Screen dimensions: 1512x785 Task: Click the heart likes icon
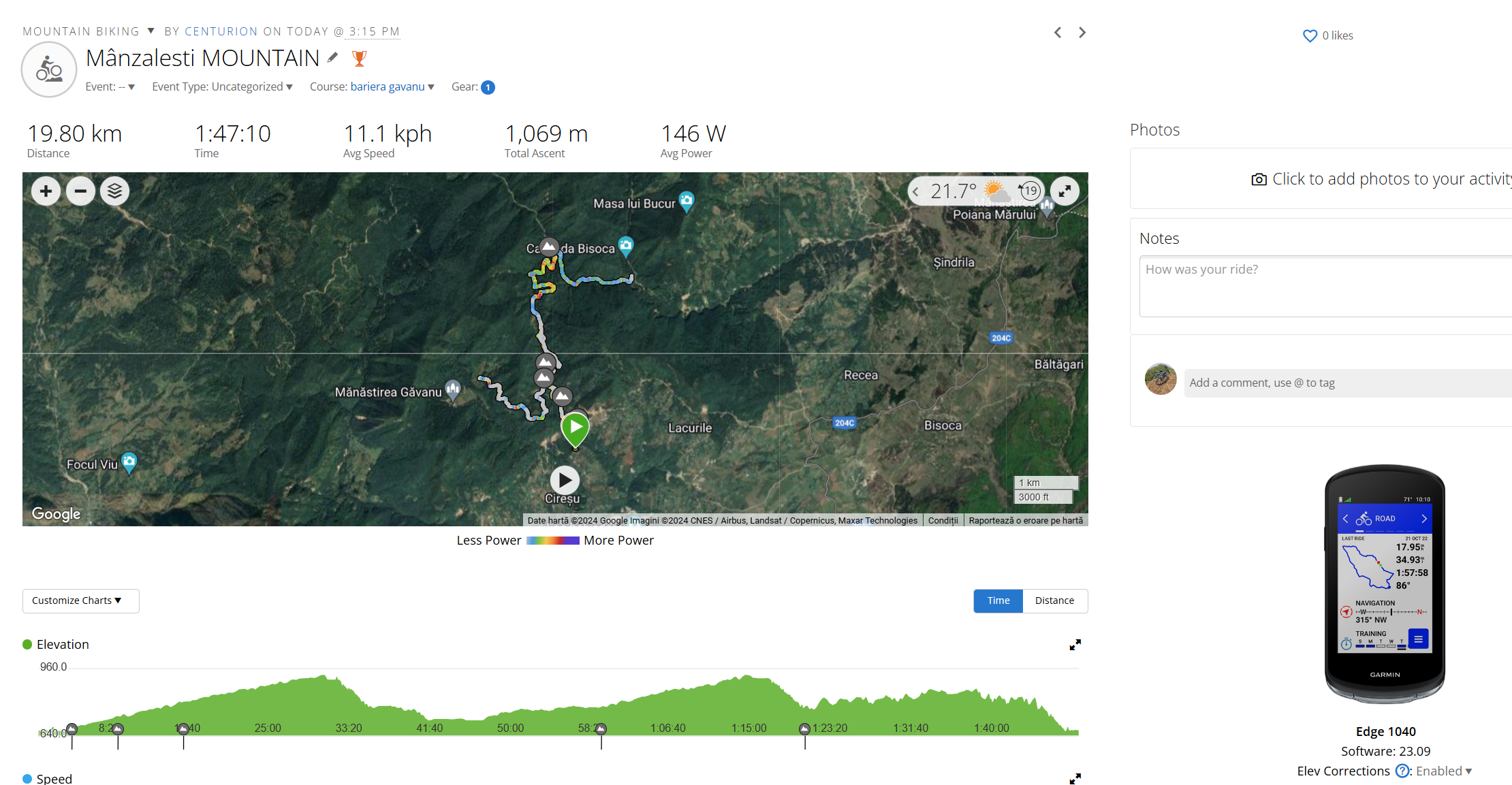coord(1310,35)
